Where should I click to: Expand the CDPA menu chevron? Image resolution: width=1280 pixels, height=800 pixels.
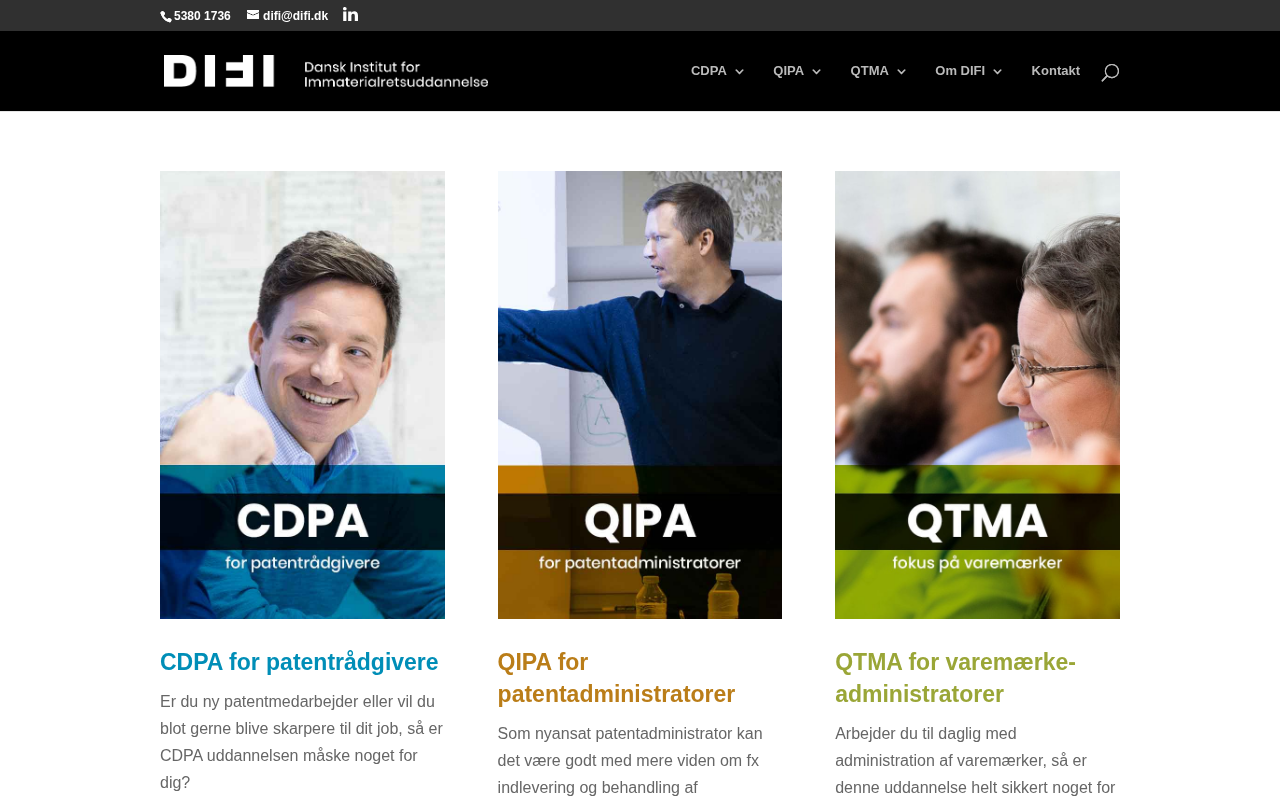[739, 71]
